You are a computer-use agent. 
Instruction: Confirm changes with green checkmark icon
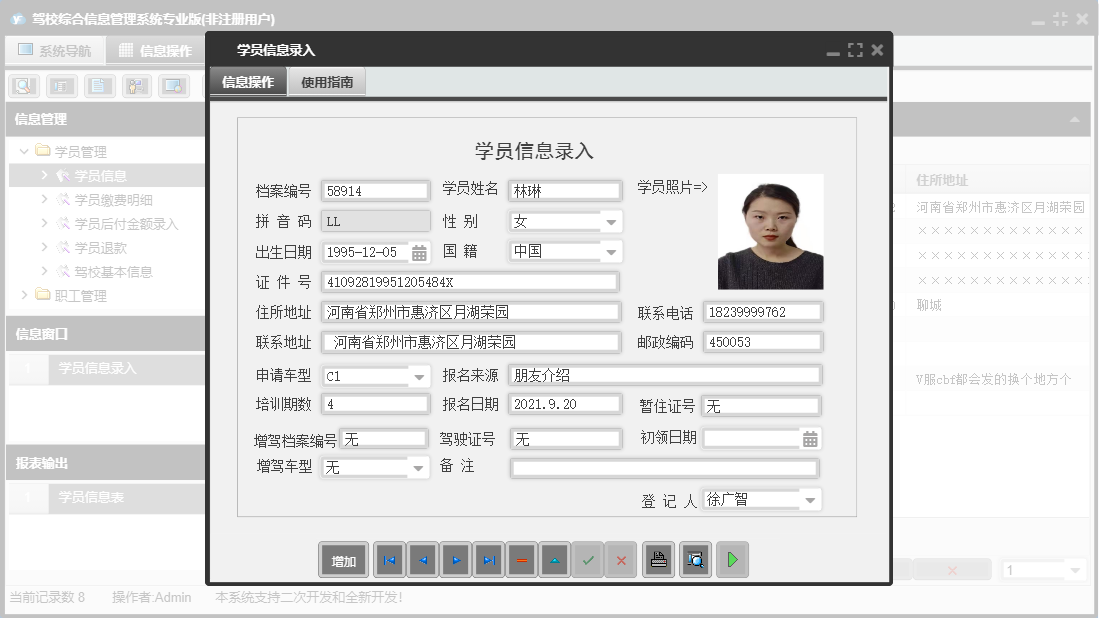coord(587,560)
